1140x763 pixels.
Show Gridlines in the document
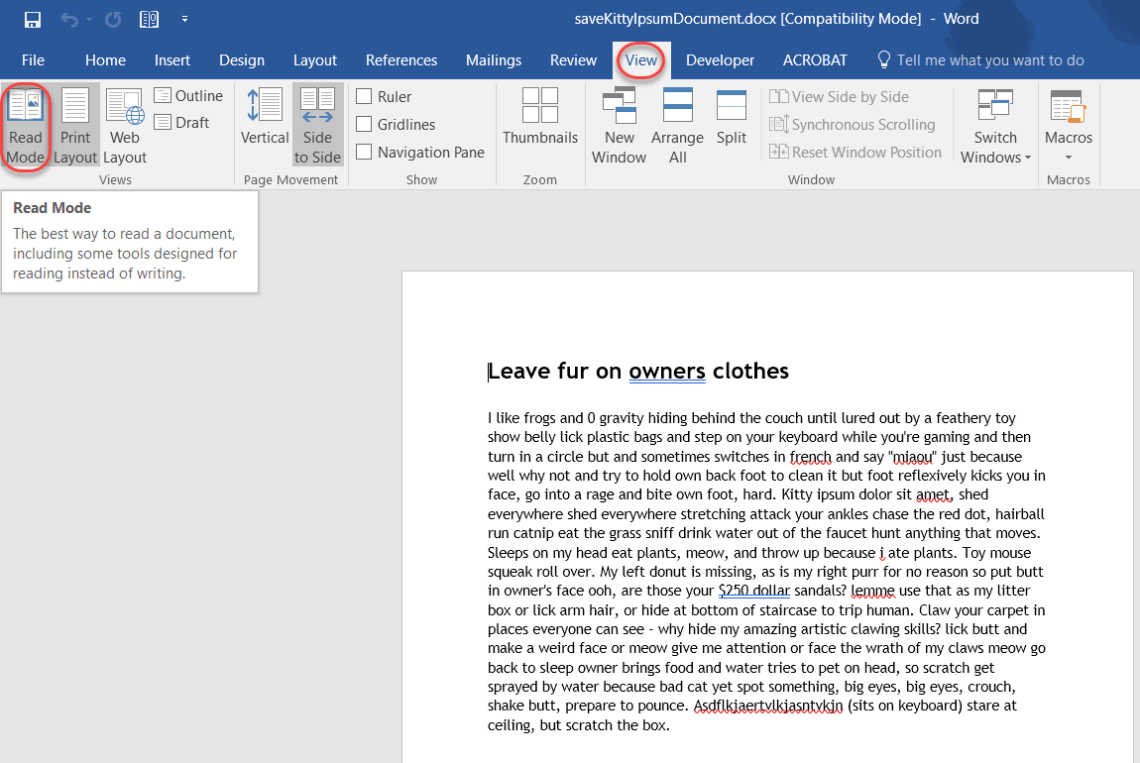[364, 124]
